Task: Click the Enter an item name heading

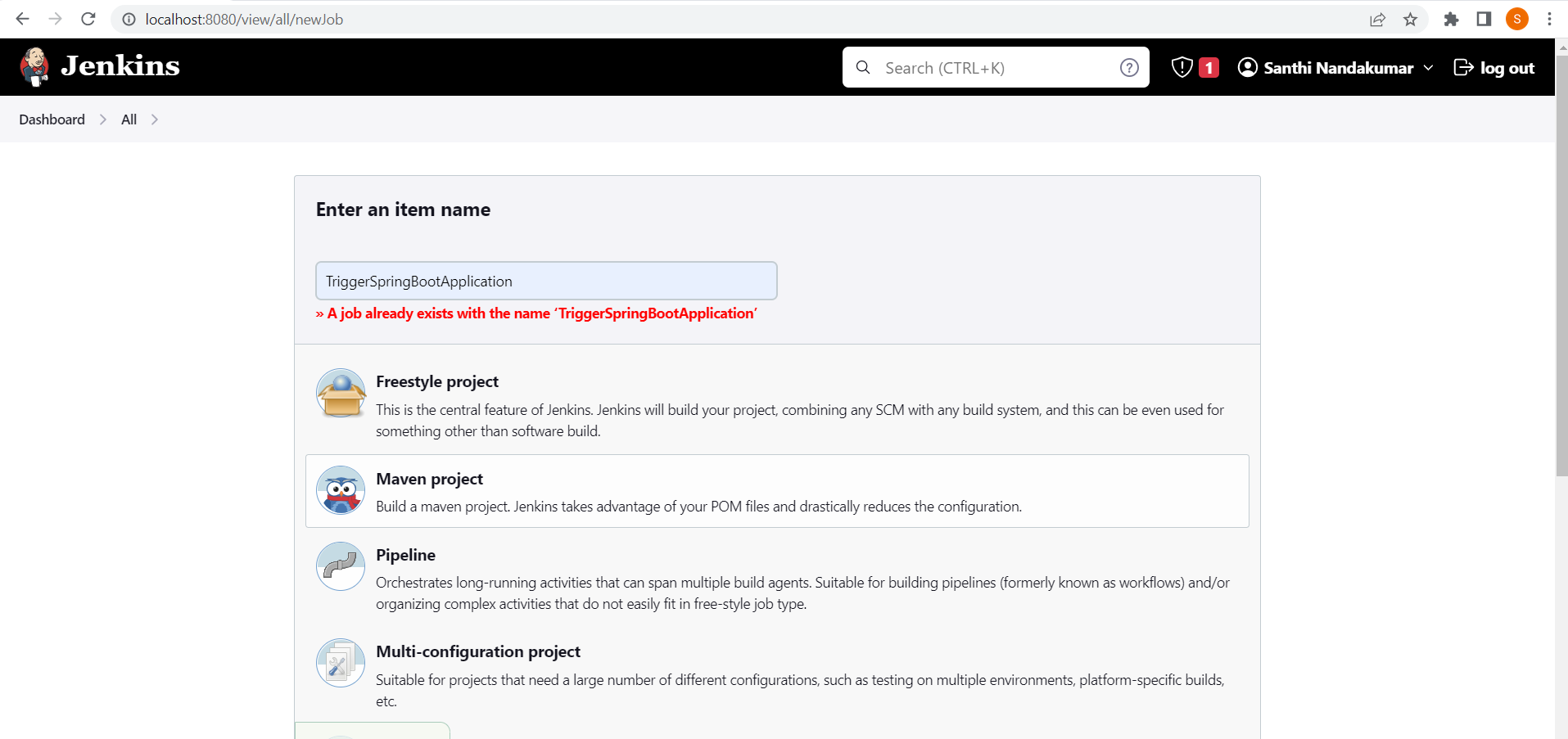Action: (x=403, y=210)
